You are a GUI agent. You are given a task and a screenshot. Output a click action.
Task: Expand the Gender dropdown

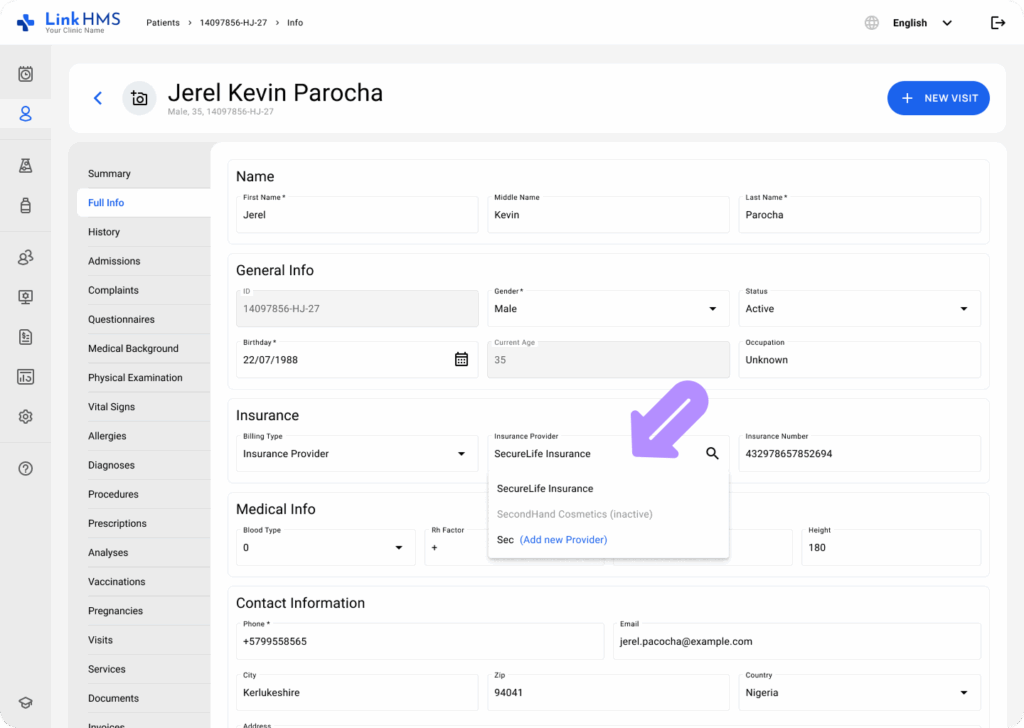pyautogui.click(x=712, y=309)
